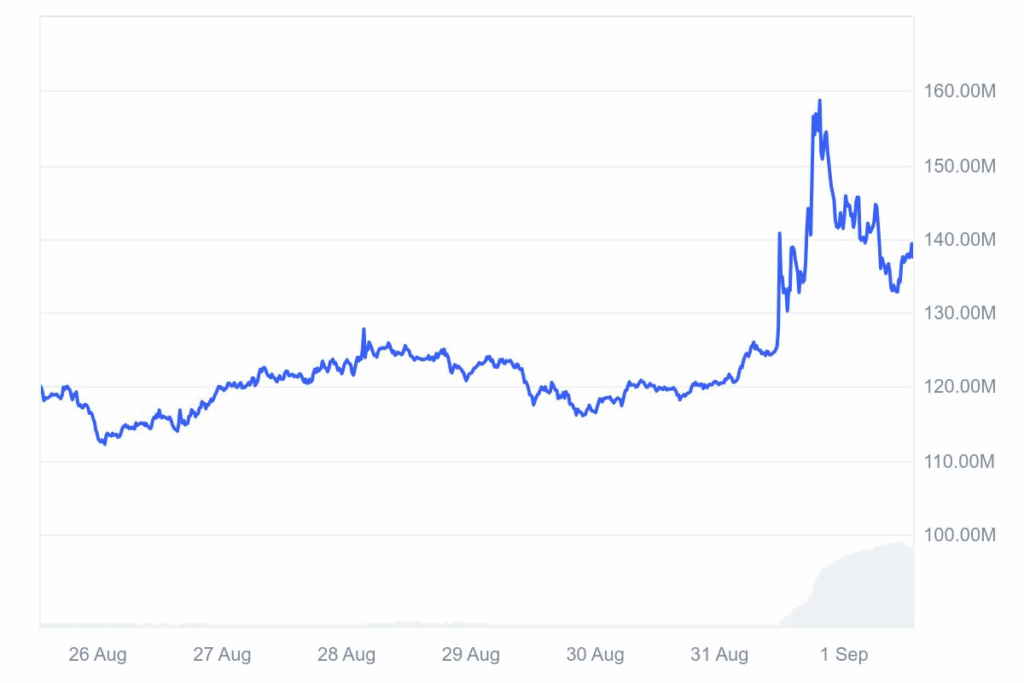Click the 100.00M value label
1024x683 pixels.
pyautogui.click(x=959, y=535)
